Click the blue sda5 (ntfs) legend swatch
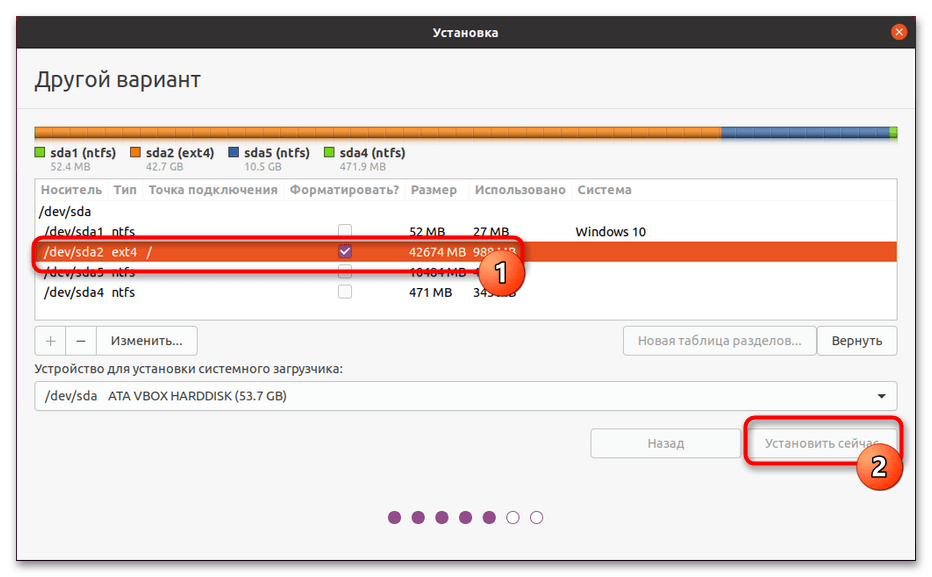The width and height of the screenshot is (932, 577). pyautogui.click(x=233, y=153)
